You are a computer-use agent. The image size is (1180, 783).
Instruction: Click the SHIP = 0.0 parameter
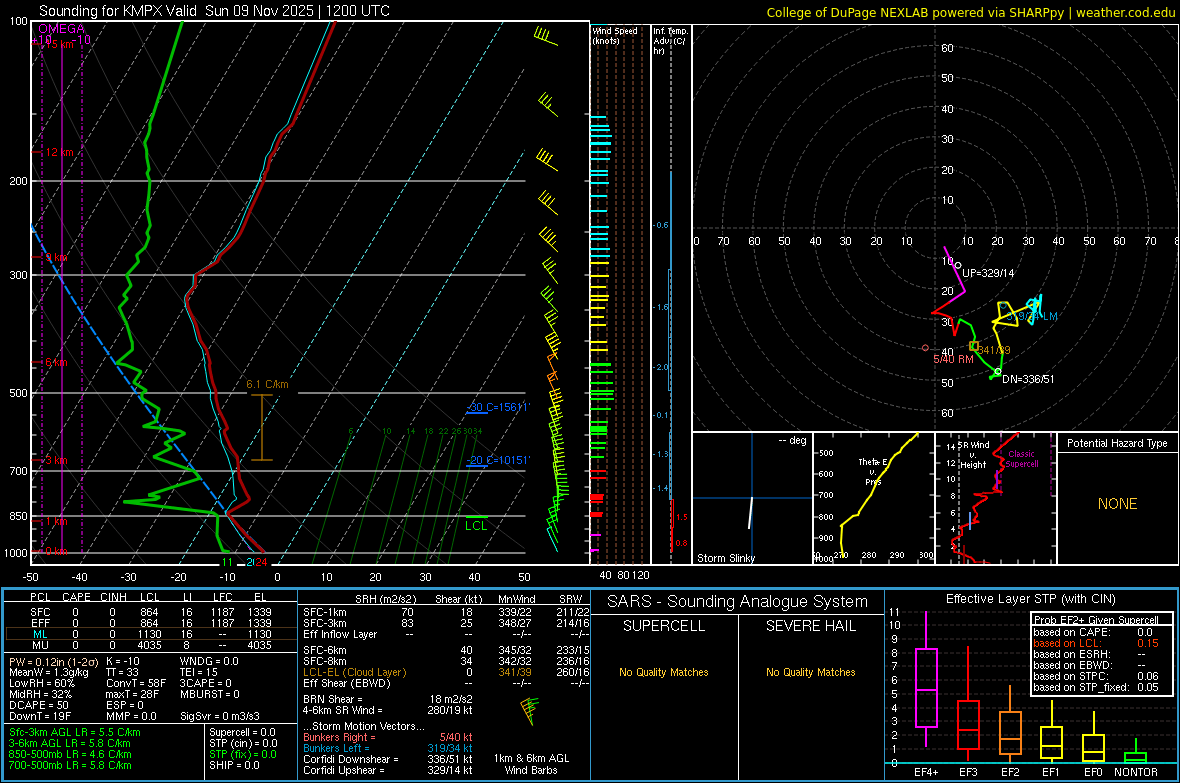point(234,766)
